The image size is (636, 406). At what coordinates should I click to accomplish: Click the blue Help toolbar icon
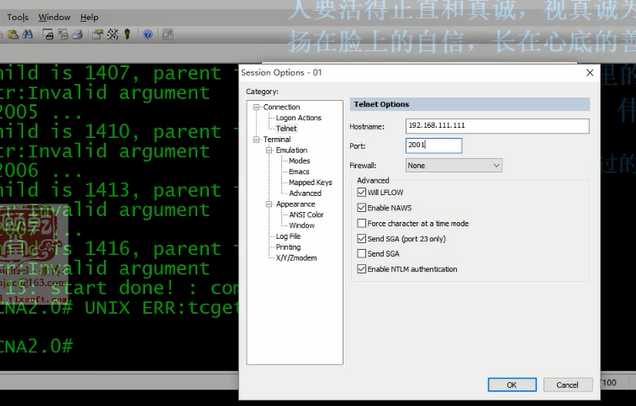click(x=148, y=35)
